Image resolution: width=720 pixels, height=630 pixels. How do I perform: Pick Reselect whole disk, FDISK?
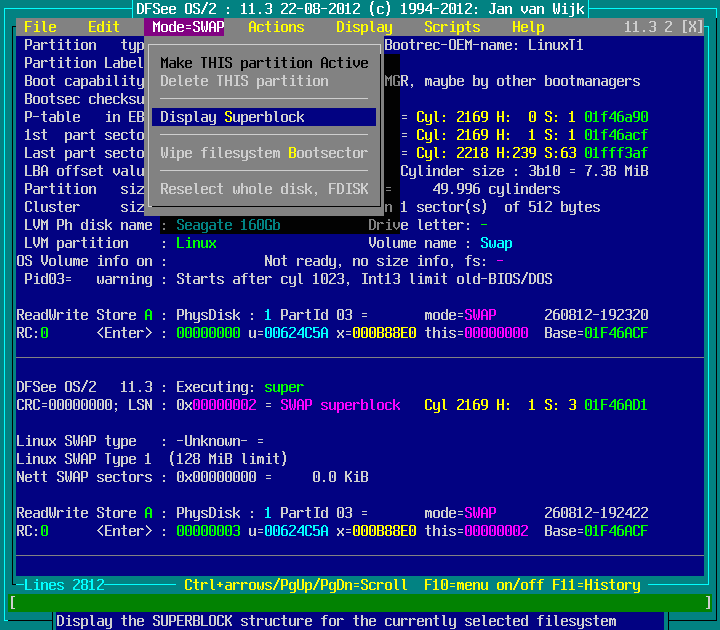[264, 189]
